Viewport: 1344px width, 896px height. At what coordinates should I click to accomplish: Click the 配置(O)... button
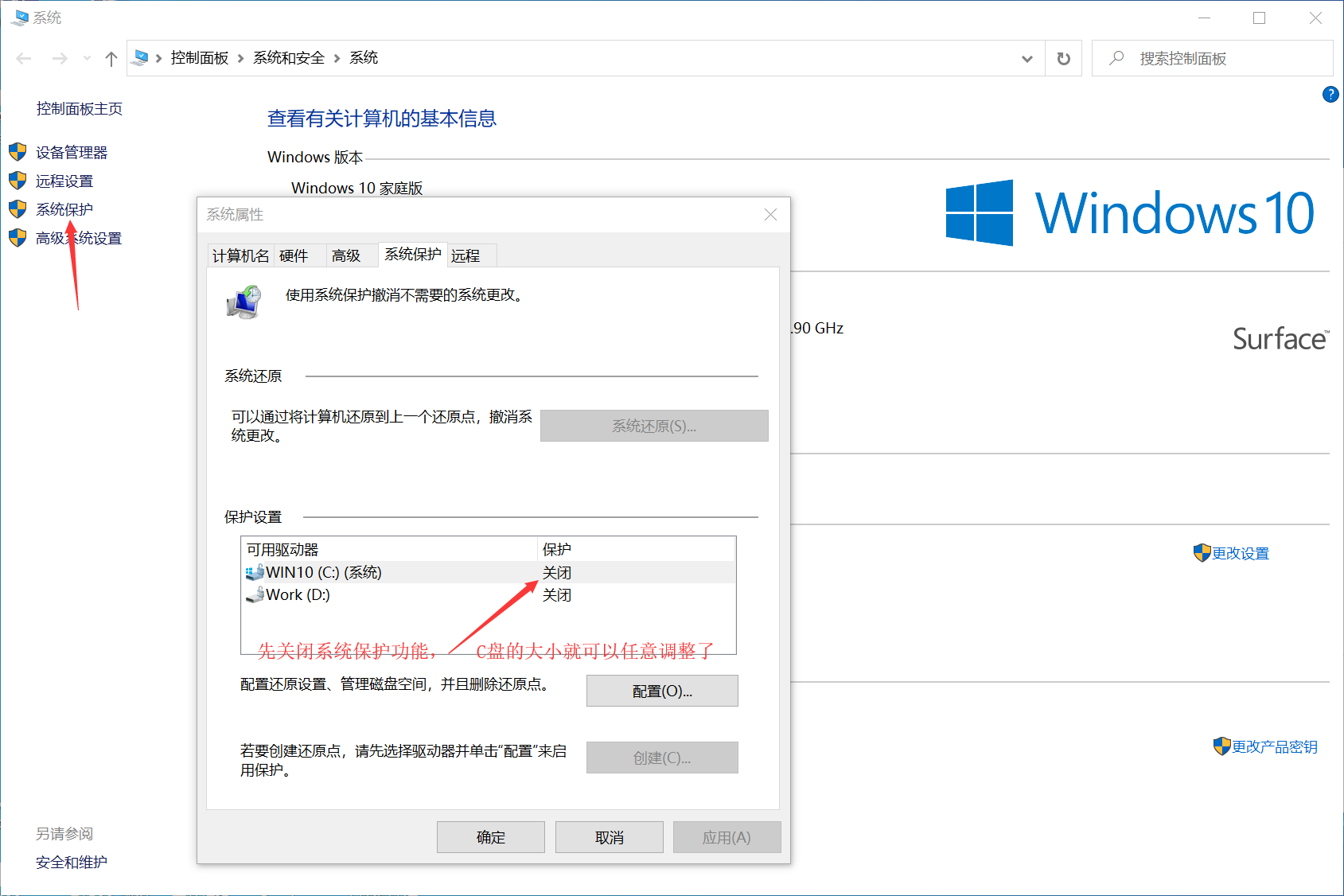tap(662, 691)
